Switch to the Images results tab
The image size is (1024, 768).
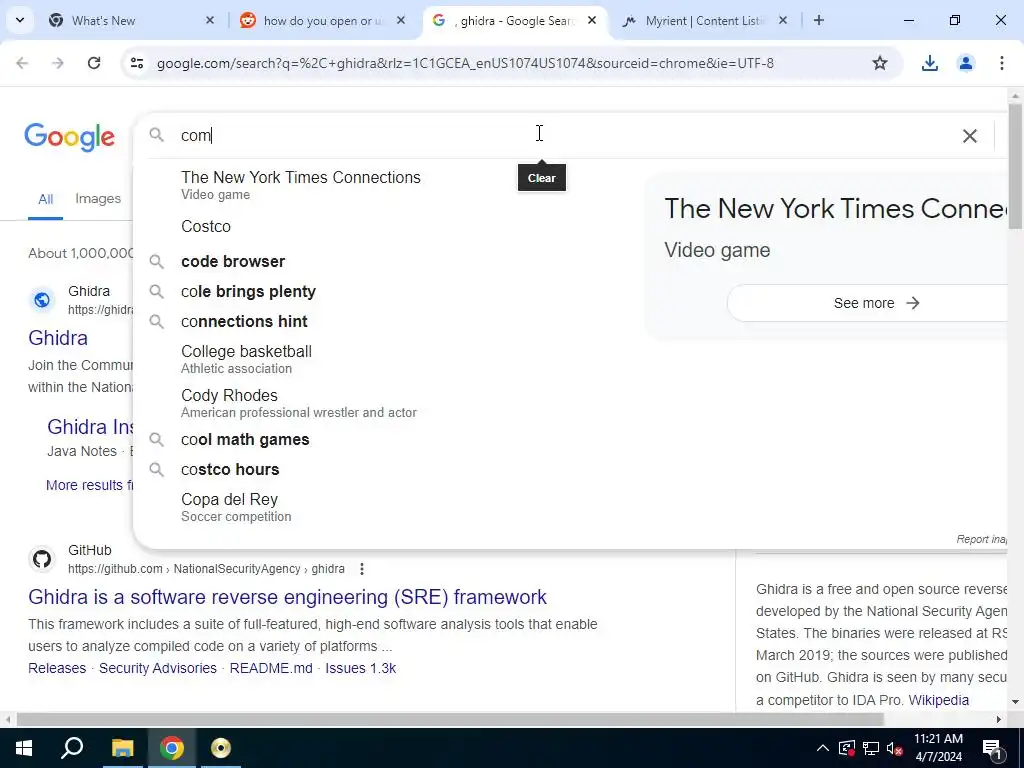98,199
